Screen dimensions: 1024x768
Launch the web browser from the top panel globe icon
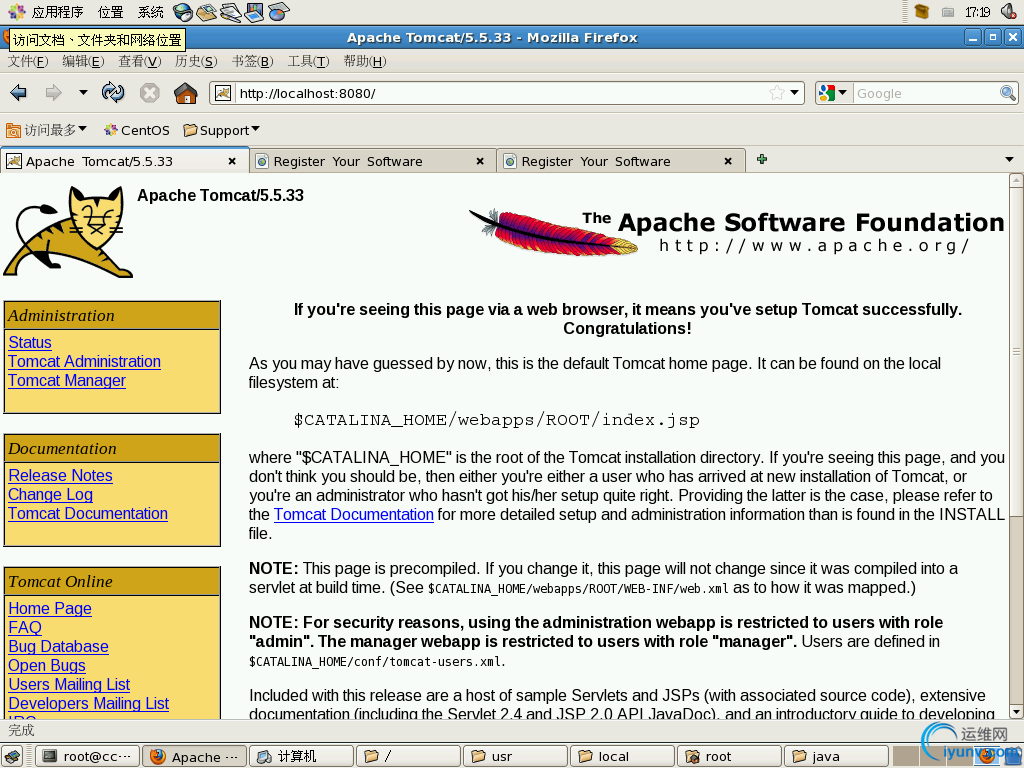pyautogui.click(x=183, y=12)
